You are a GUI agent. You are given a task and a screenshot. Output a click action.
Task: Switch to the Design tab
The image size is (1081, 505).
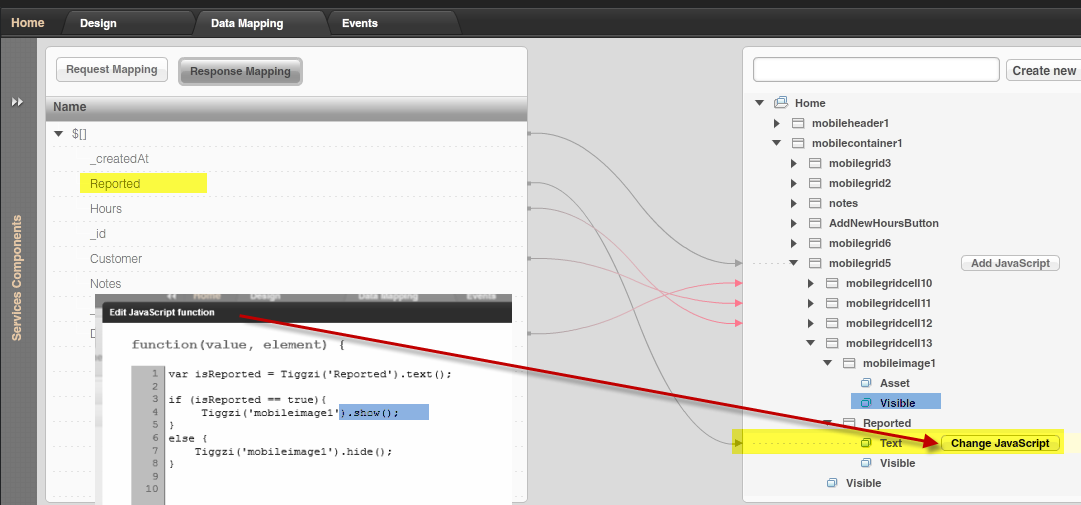tap(98, 23)
